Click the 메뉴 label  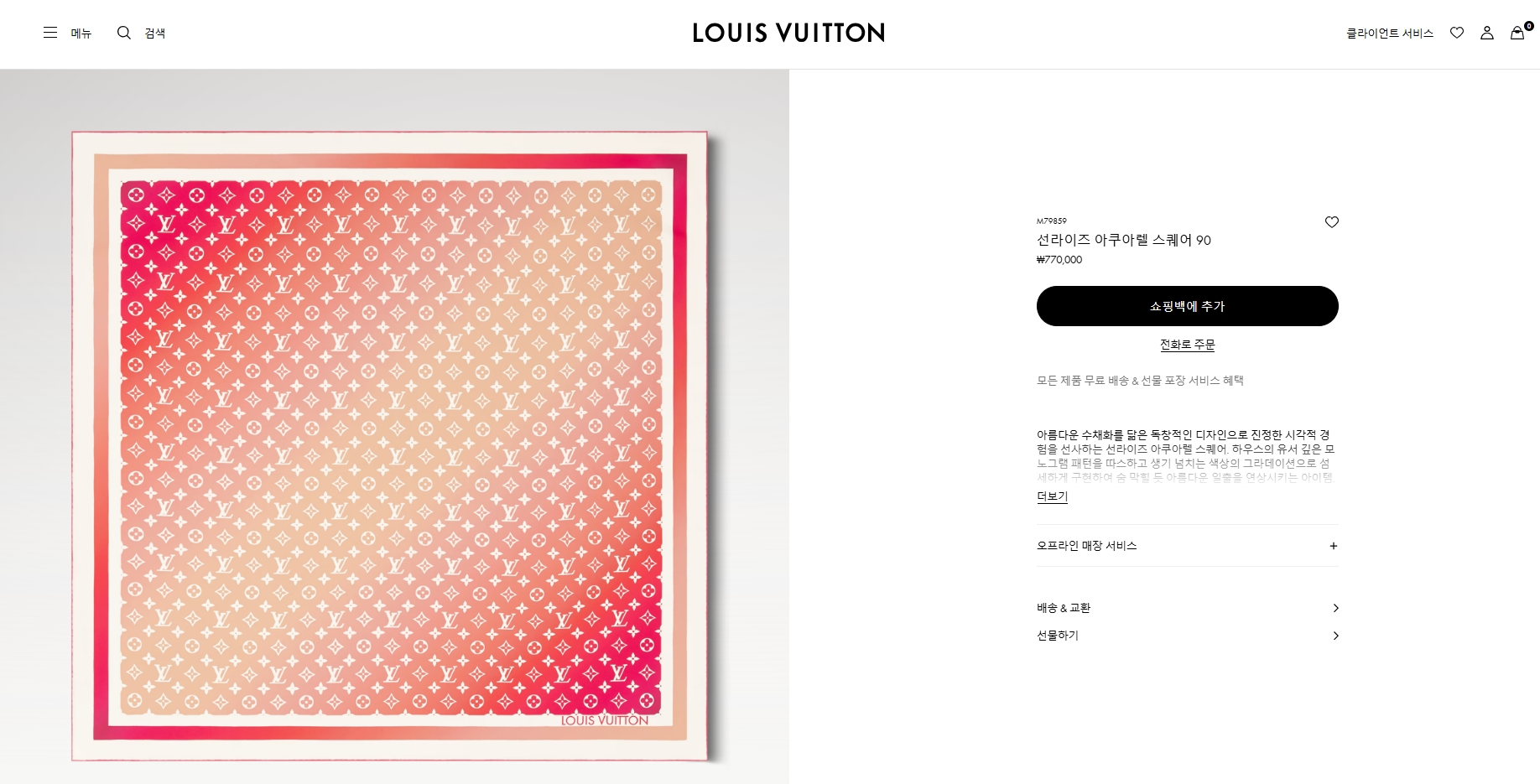pos(81,34)
